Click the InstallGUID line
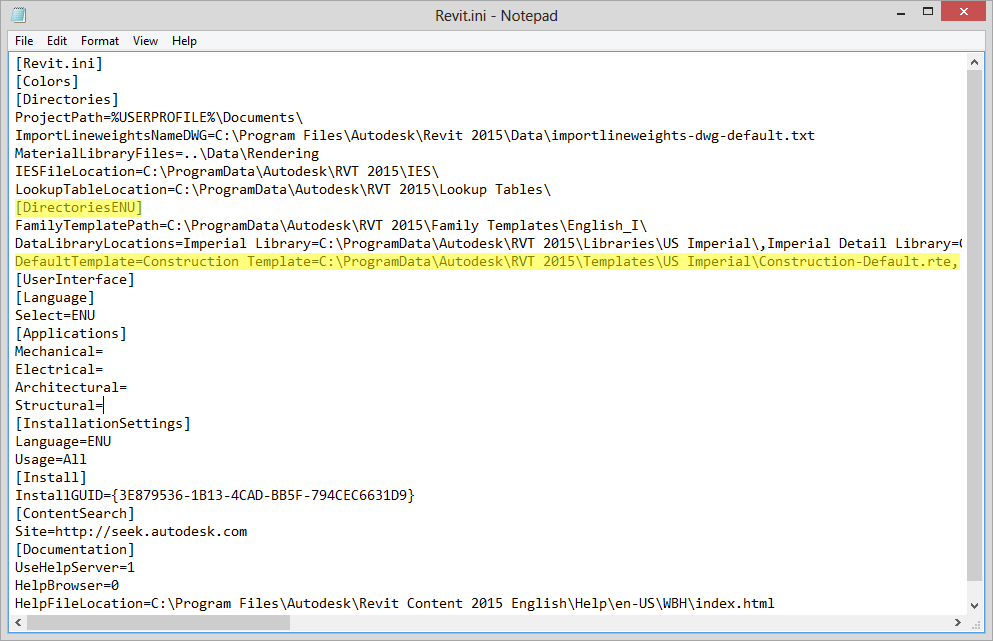Image resolution: width=993 pixels, height=641 pixels. coord(215,495)
